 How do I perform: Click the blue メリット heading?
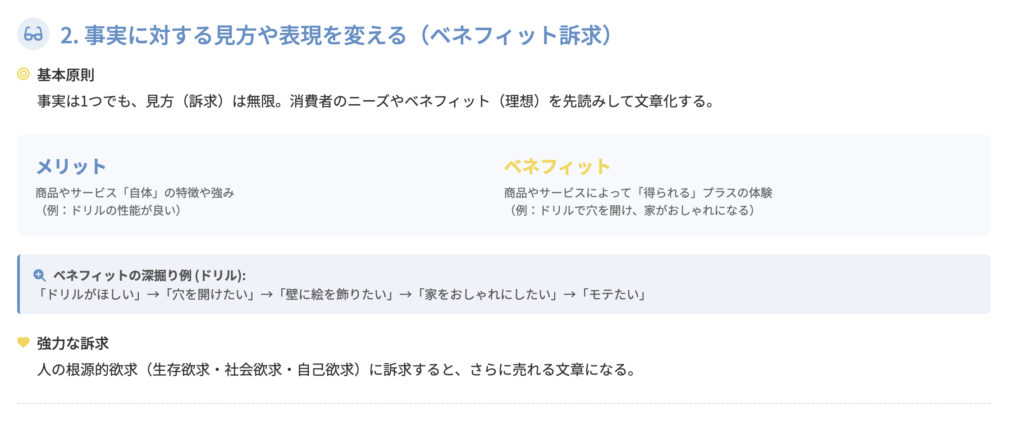[x=71, y=166]
